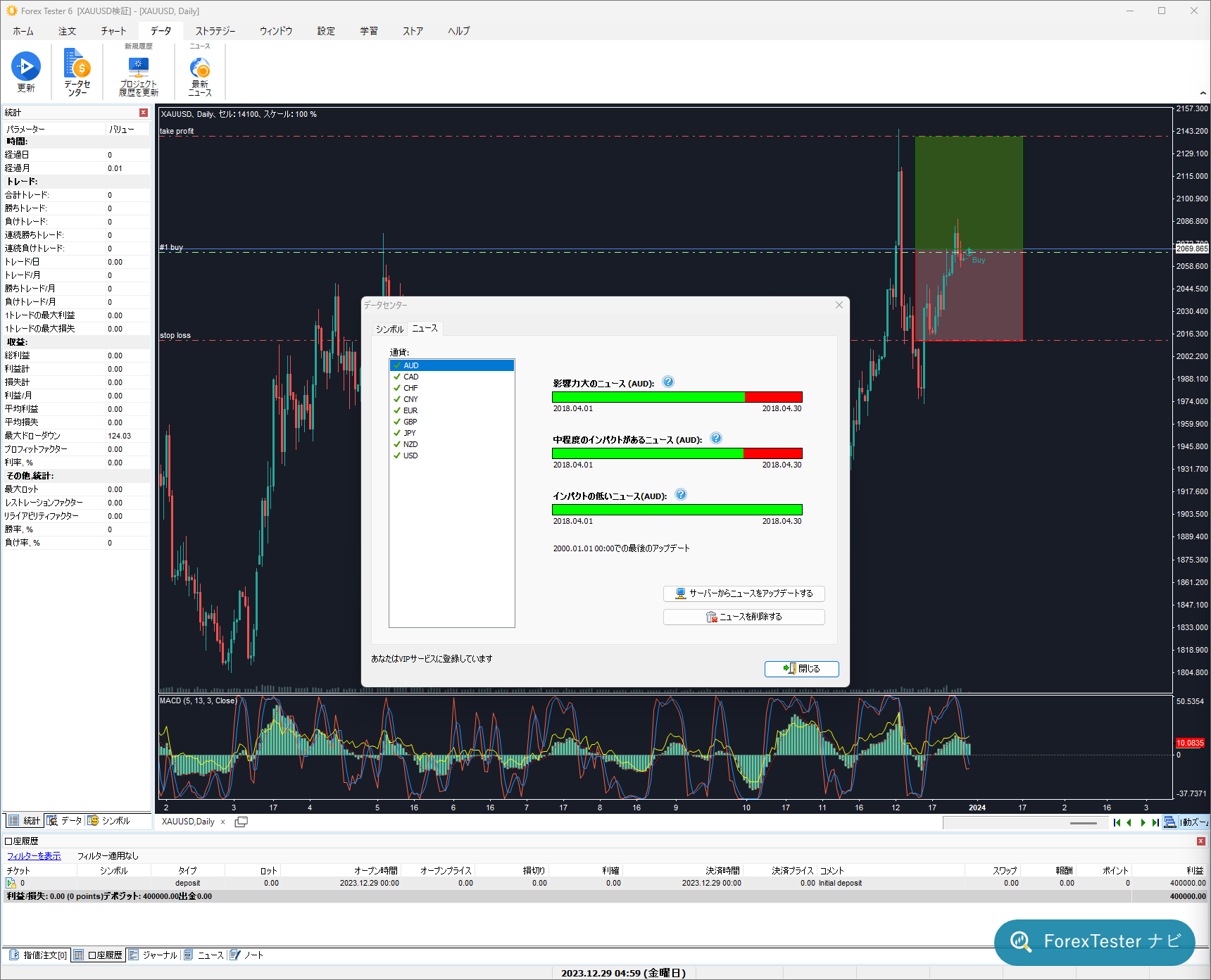The height and width of the screenshot is (980, 1211).
Task: Open the 指値注文[0] bottom tab
Action: coord(39,955)
